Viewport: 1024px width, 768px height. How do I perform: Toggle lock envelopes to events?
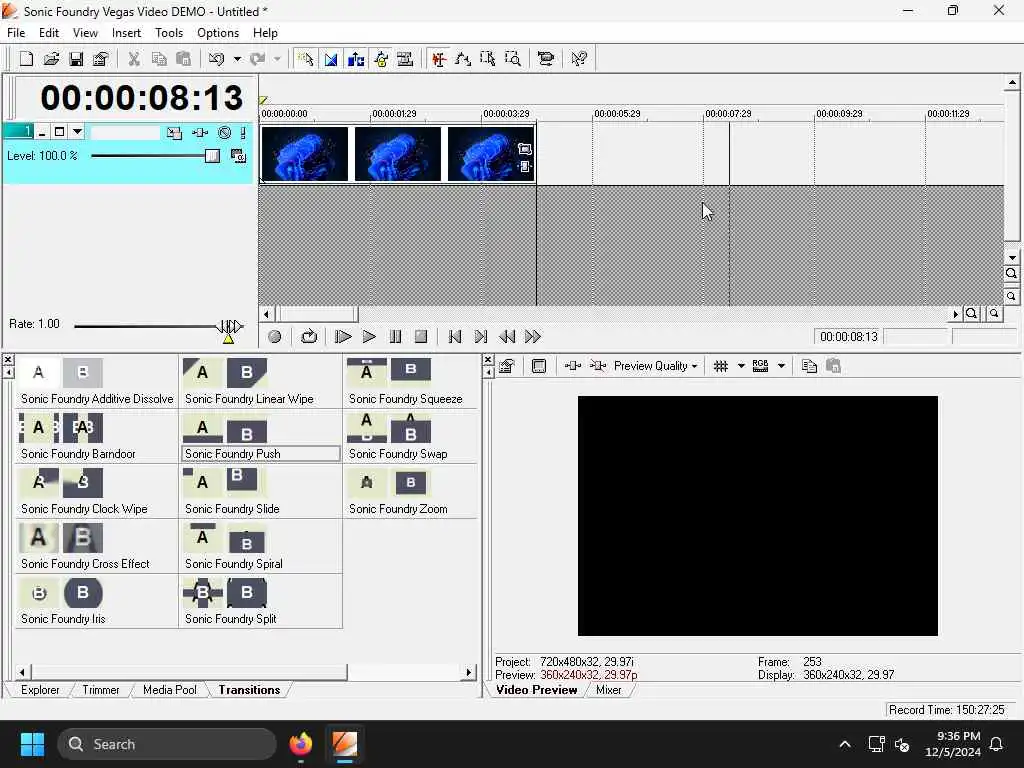pos(381,59)
